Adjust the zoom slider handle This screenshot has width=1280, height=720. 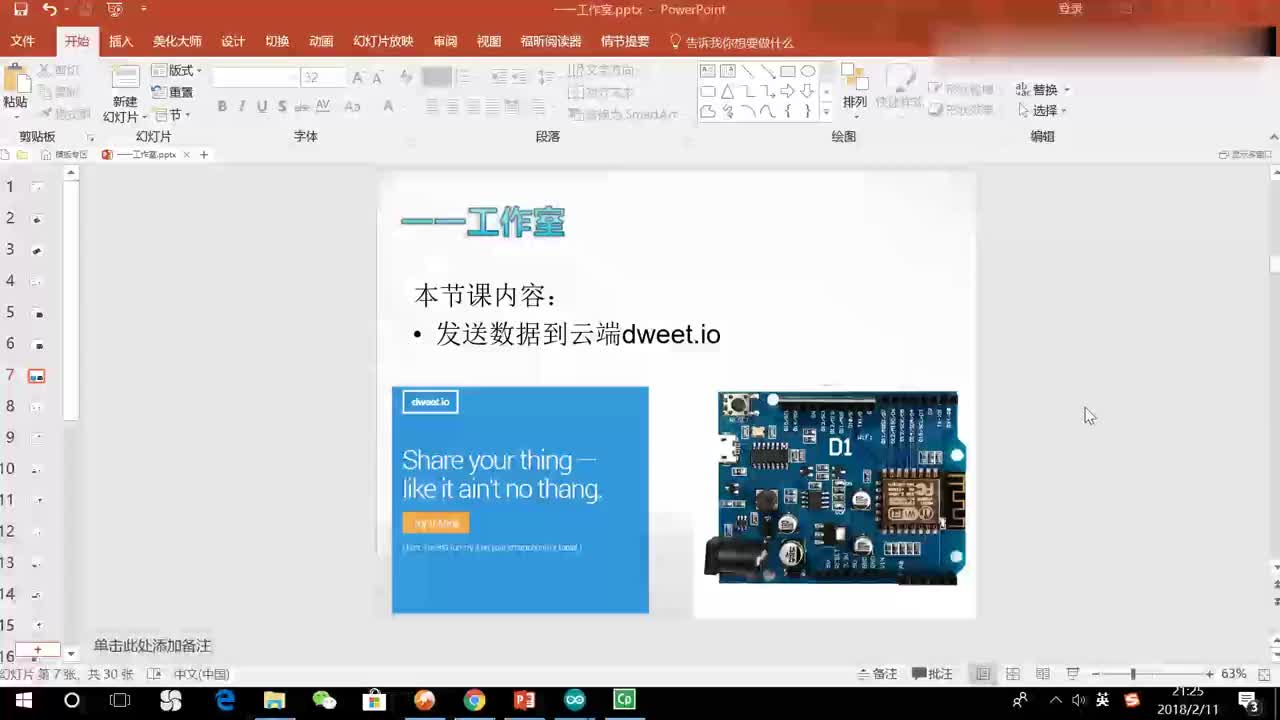(1133, 674)
